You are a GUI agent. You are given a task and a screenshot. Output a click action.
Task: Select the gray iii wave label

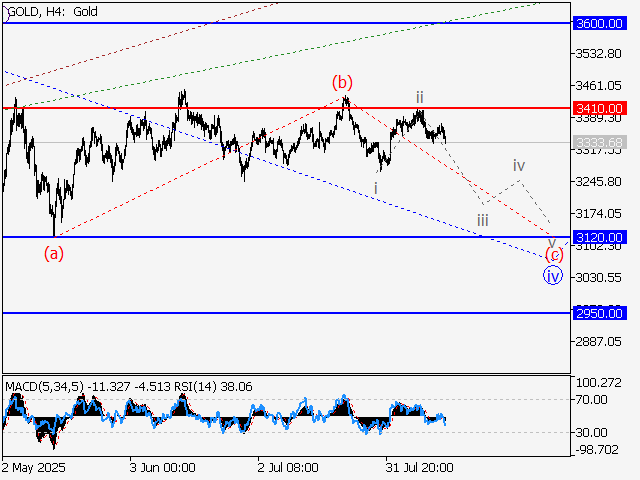coord(483,220)
